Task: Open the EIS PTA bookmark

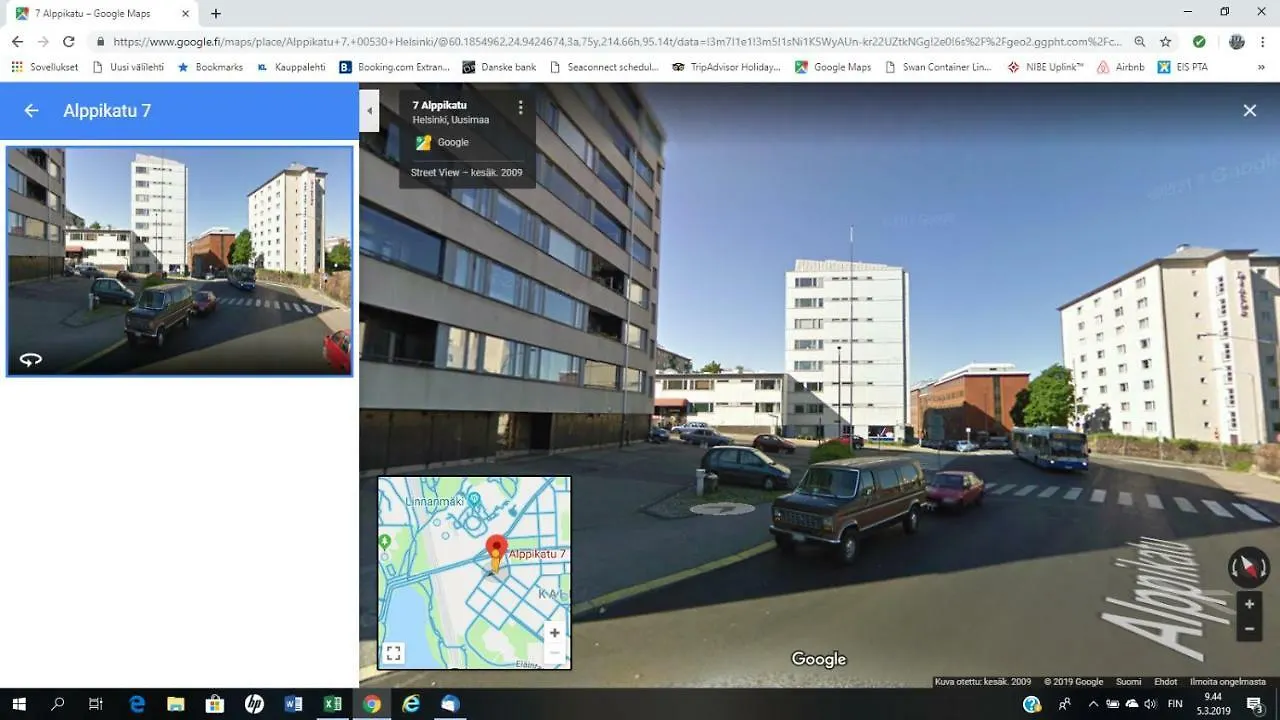Action: coord(1183,67)
